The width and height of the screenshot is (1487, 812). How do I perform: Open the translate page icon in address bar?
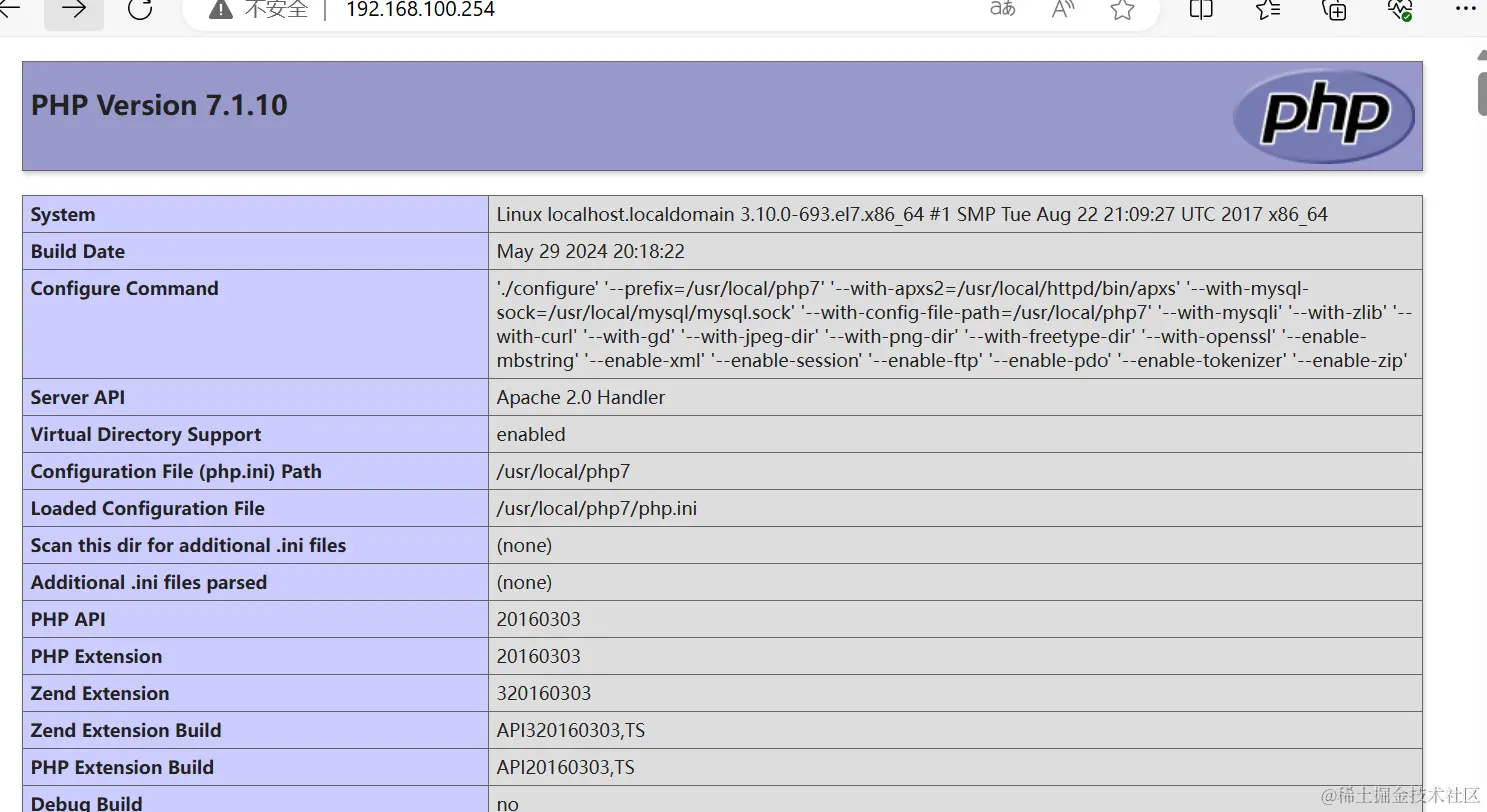(1002, 9)
